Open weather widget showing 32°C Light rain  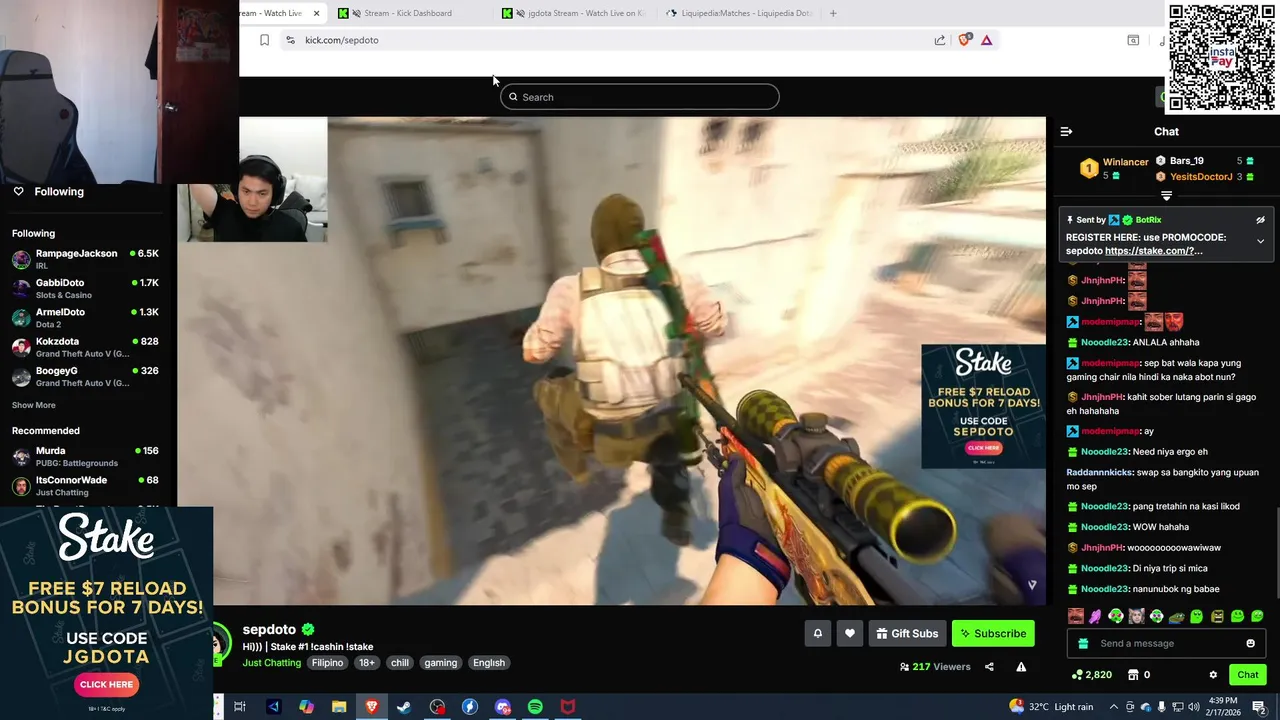pos(1051,707)
